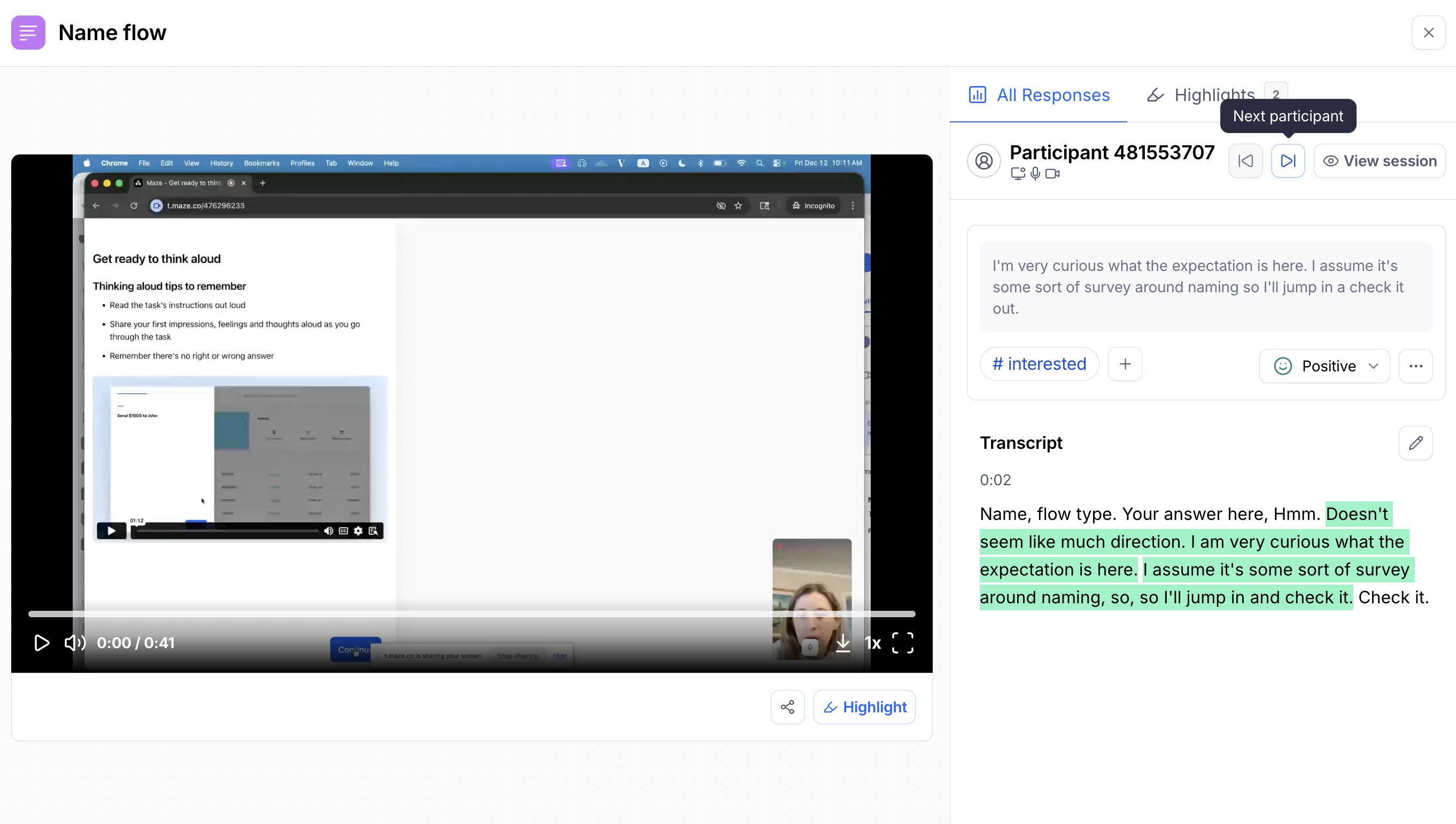The image size is (1456, 824).
Task: Click the Highlight button below the video
Action: pos(864,707)
